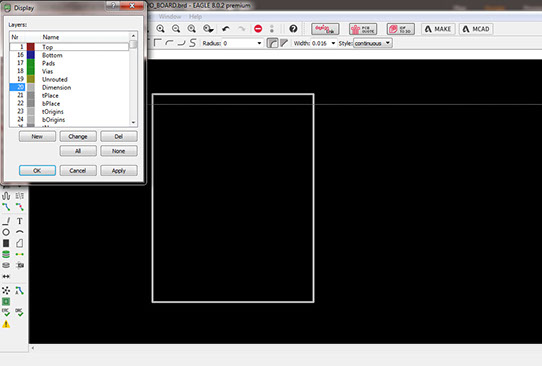
Task: Open the Errors warning triangle
Action: [x=6, y=324]
